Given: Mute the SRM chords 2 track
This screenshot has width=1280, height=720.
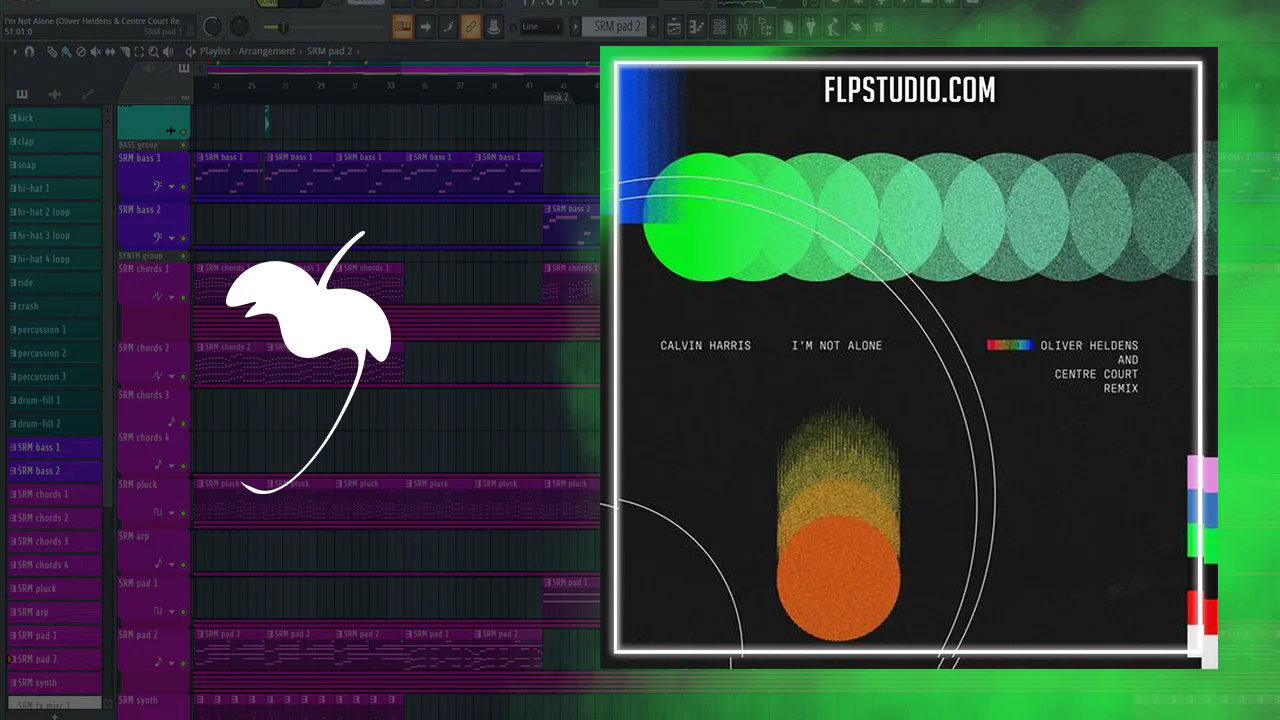Looking at the screenshot, I should click(x=183, y=376).
